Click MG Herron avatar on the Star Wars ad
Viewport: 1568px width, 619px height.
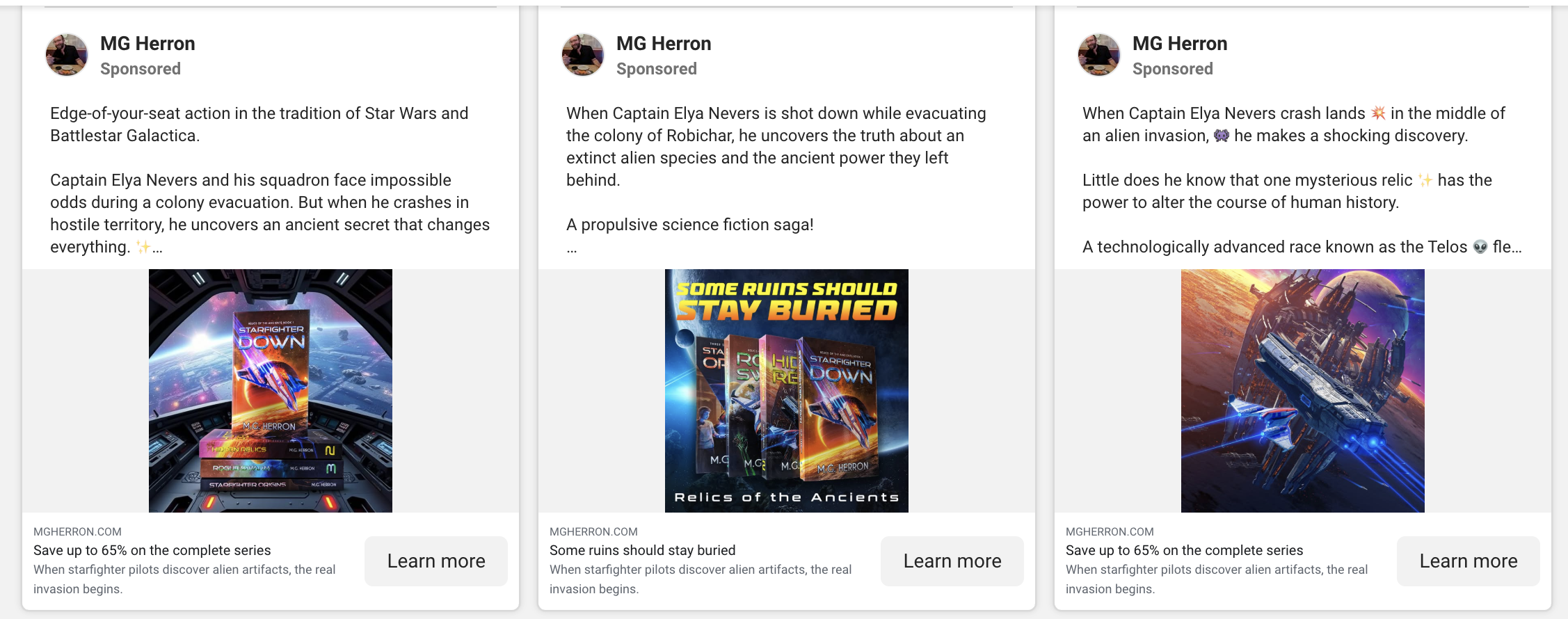click(x=67, y=55)
